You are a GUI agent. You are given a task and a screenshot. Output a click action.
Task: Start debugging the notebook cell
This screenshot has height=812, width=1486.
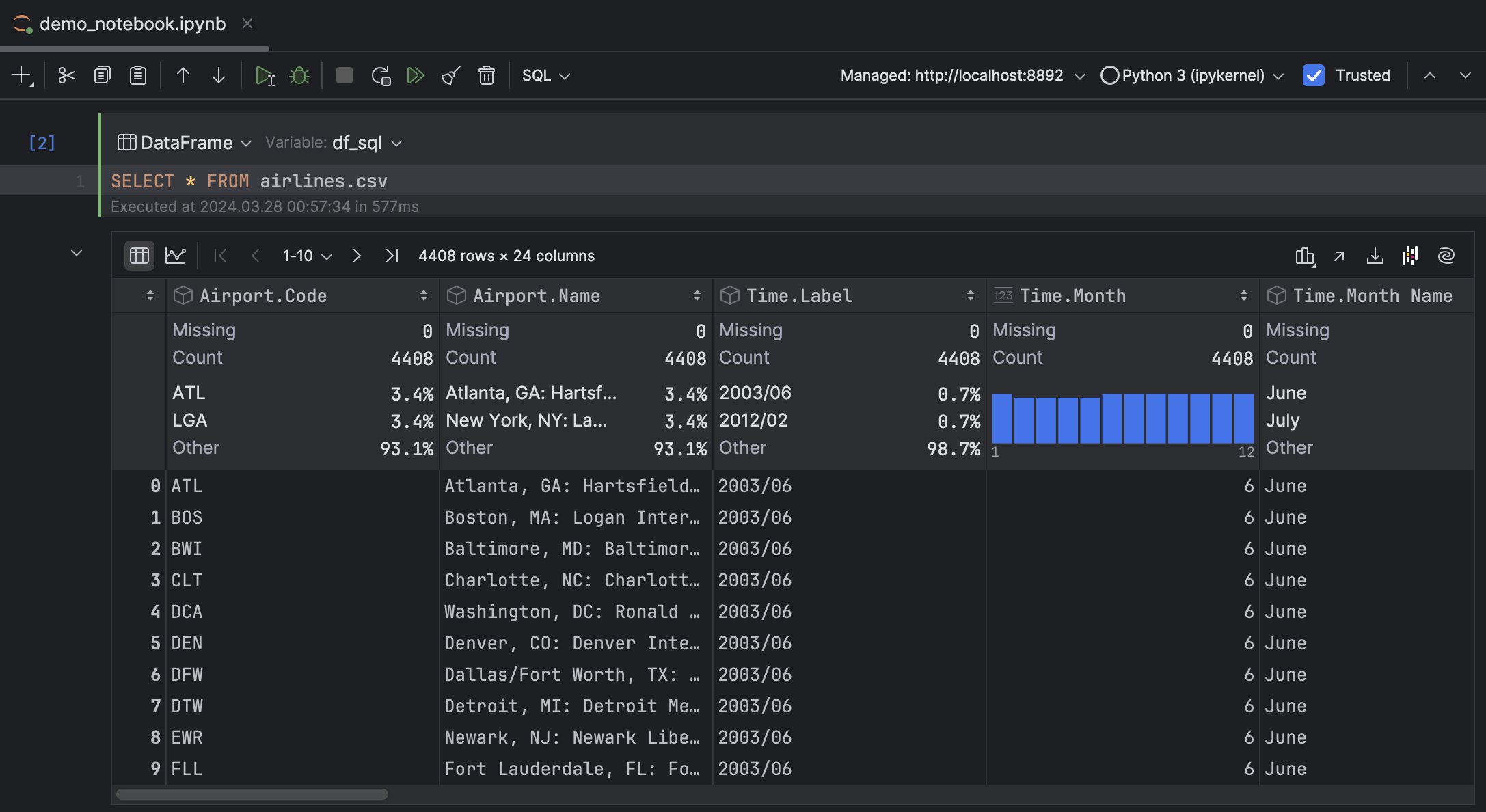point(299,75)
